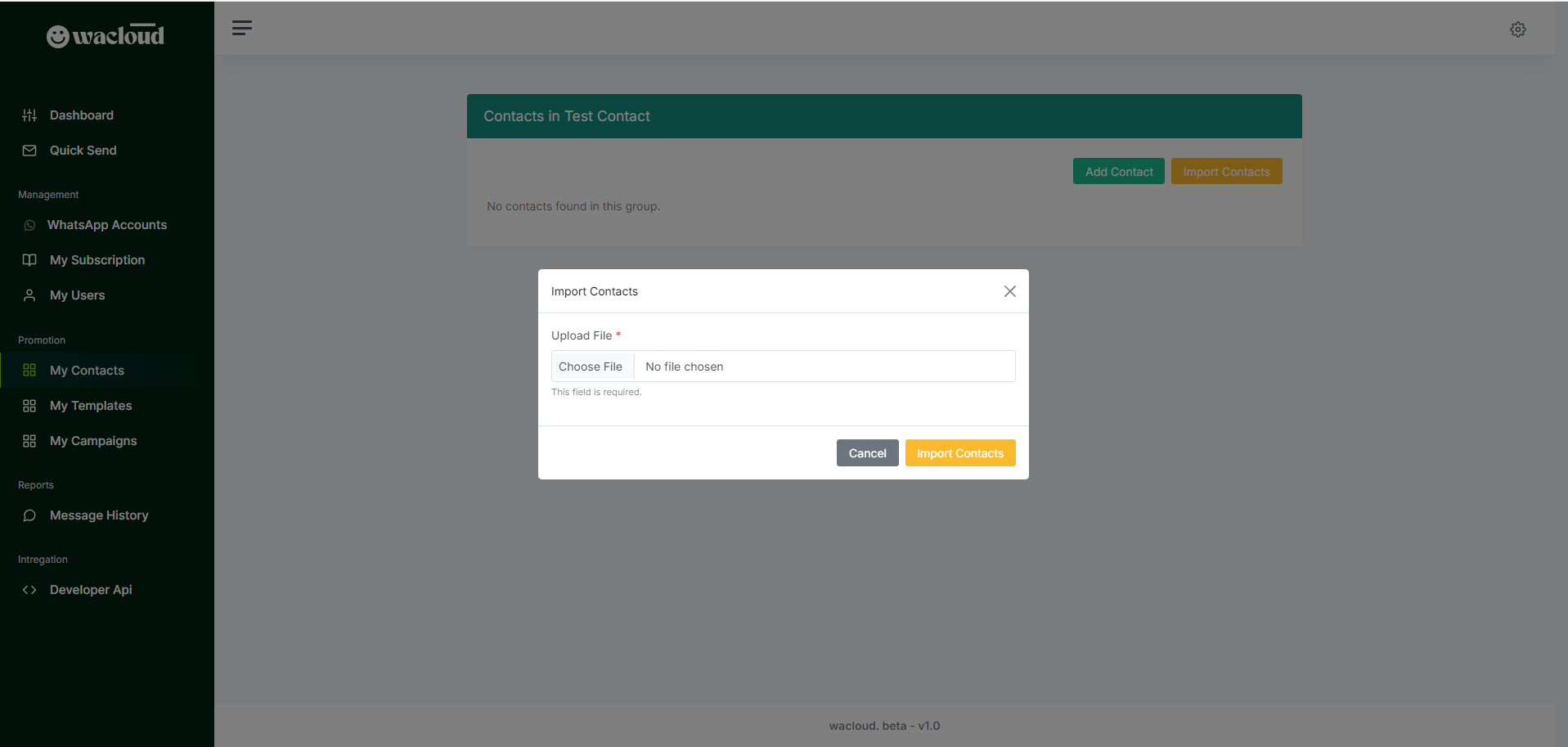Click the wacloud logo
This screenshot has width=1568, height=747.
(106, 35)
